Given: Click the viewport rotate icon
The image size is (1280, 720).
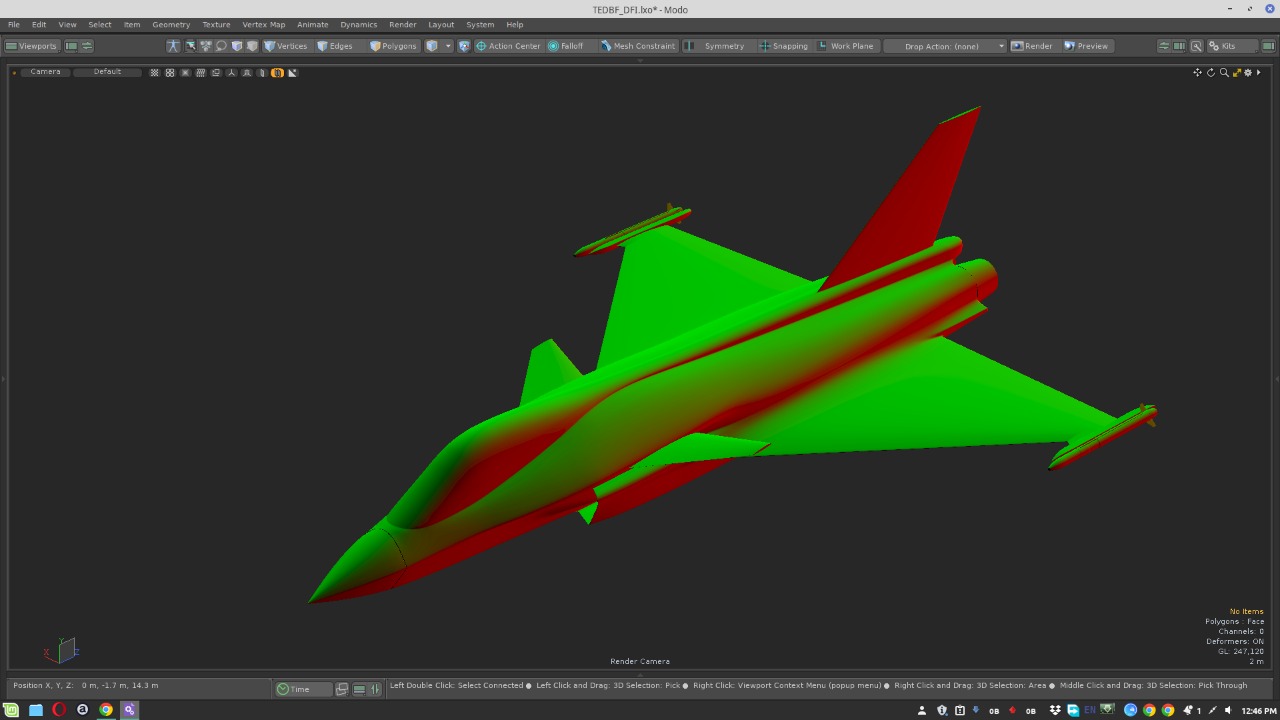Looking at the screenshot, I should pyautogui.click(x=1210, y=73).
